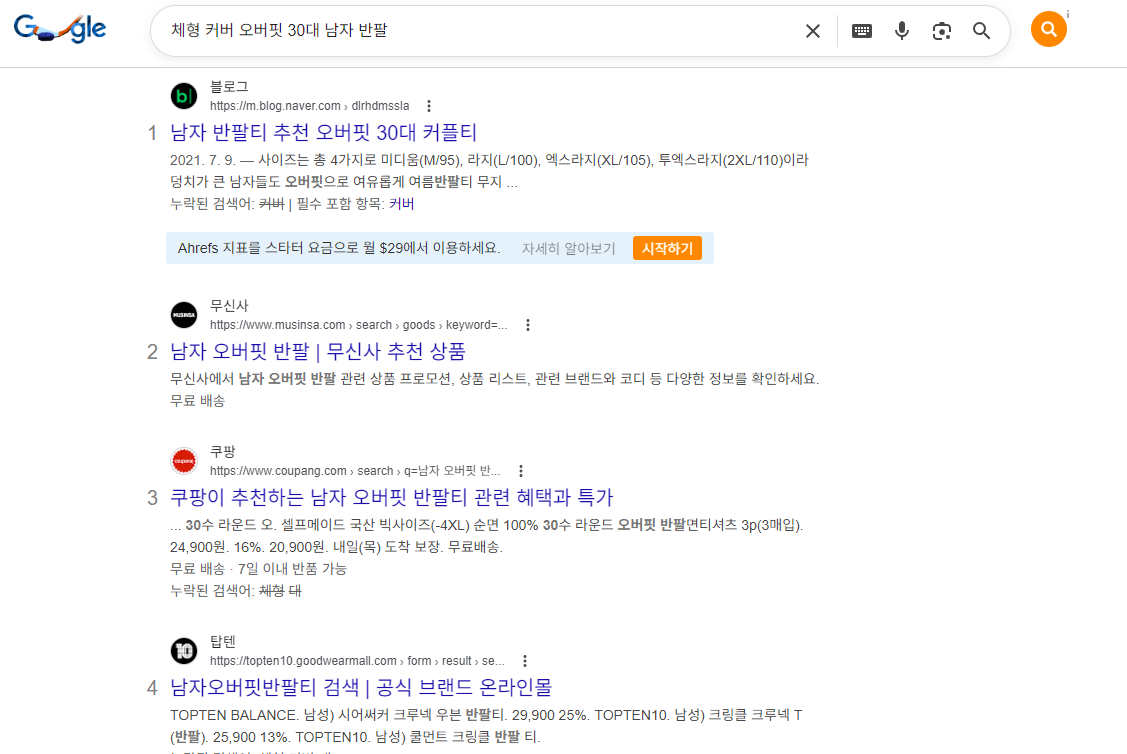The image size is (1127, 754).
Task: Open 쿠팡이 추천하는 남자 오버핏 반팔티 result
Action: [x=391, y=497]
